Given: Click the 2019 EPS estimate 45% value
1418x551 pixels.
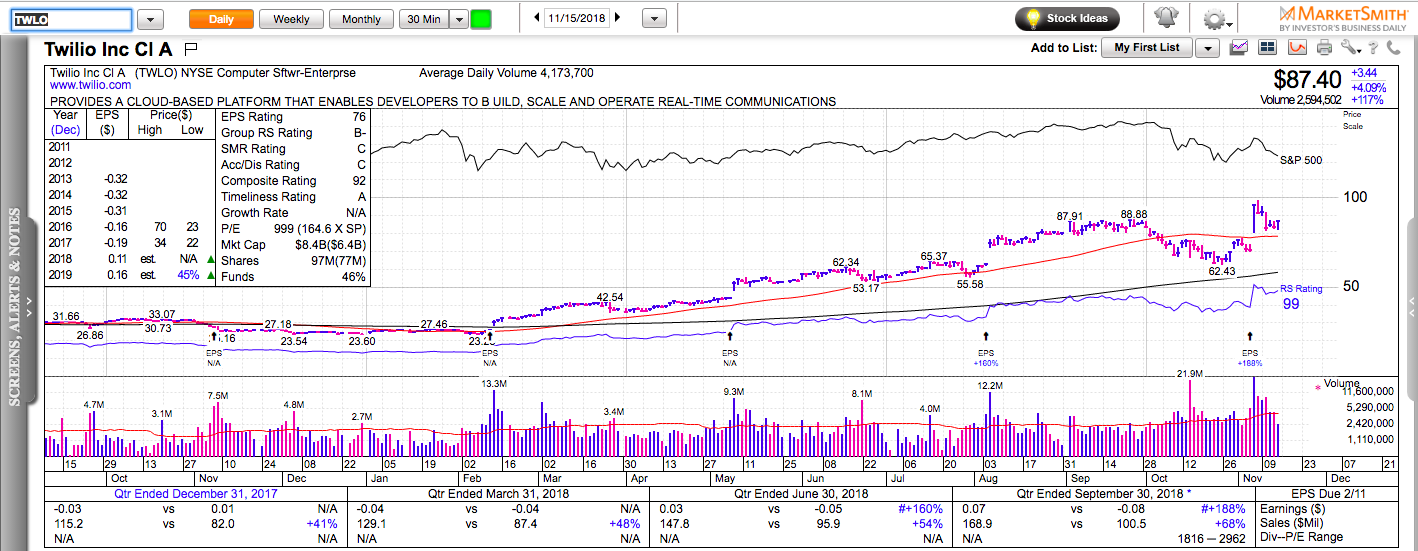Looking at the screenshot, I should [188, 276].
